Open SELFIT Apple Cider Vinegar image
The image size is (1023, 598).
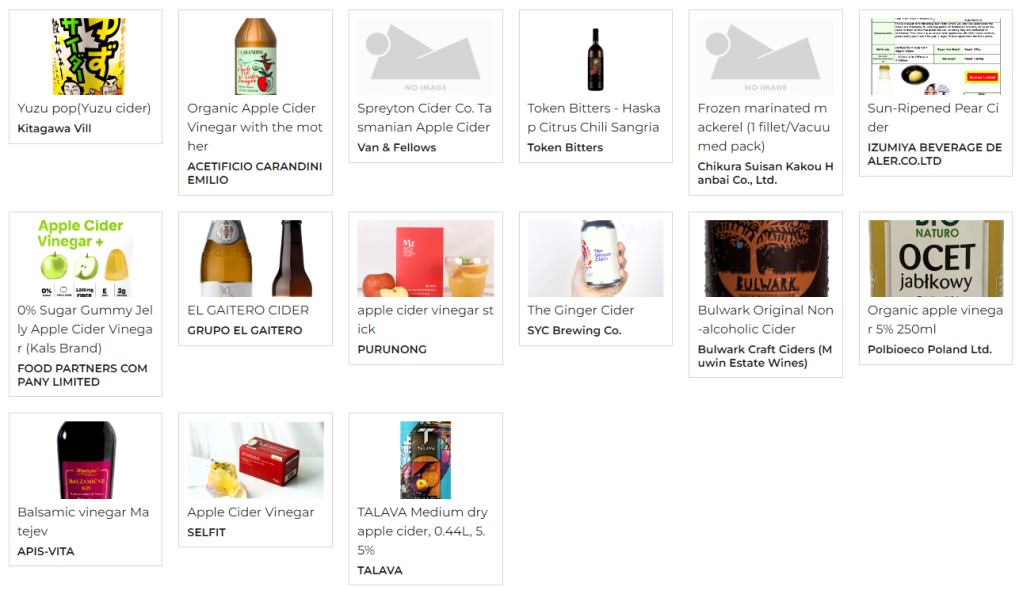256,460
